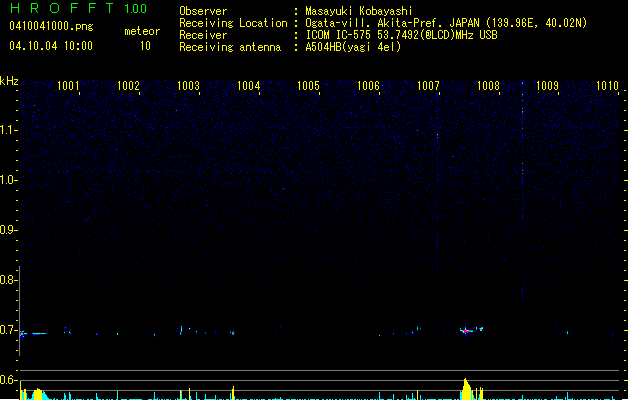Click the date stamp 04.10.04 10:00
The image size is (629, 400).
click(x=51, y=46)
